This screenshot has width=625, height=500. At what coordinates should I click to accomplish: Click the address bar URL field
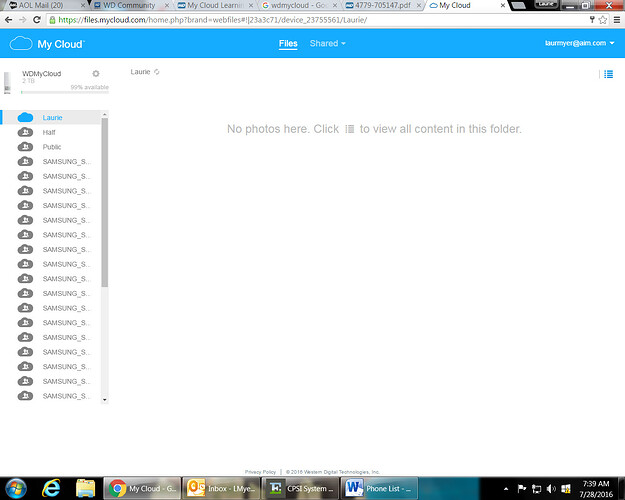pyautogui.click(x=317, y=20)
